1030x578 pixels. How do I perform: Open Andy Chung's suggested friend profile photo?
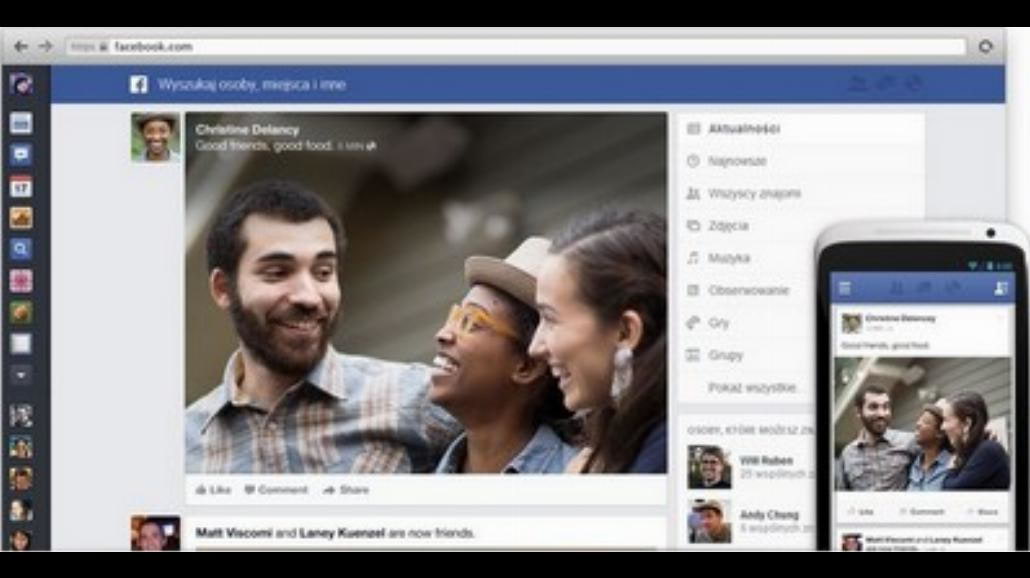709,521
